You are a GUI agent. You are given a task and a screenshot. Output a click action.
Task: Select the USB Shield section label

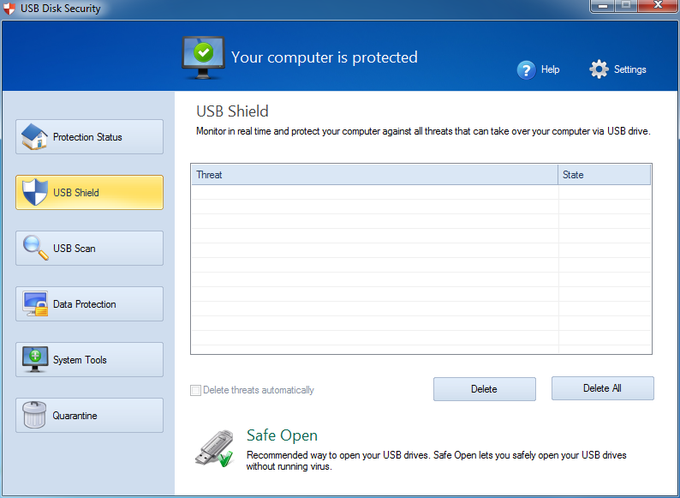76,193
